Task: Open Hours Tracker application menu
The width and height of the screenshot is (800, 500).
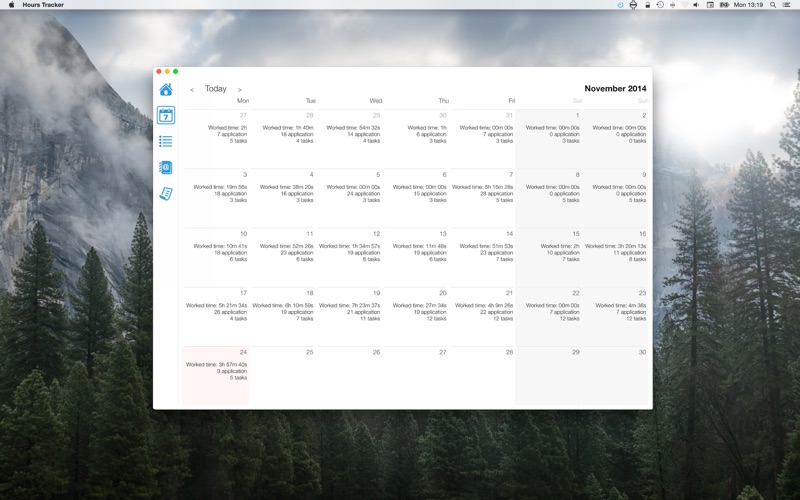Action: 43,5
